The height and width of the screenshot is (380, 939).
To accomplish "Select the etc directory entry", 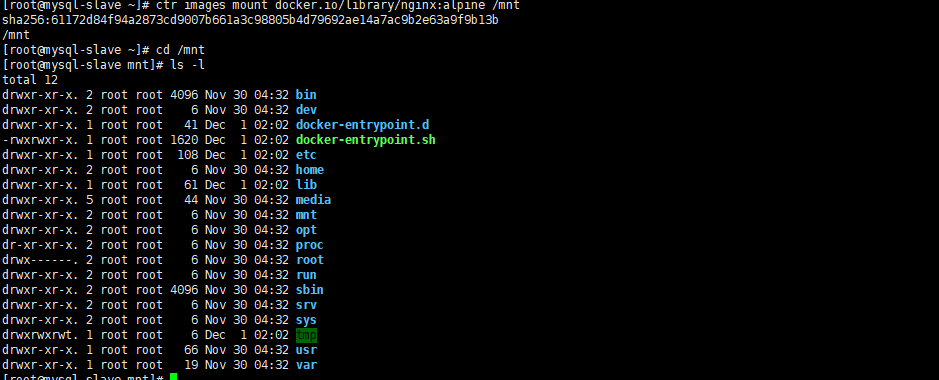I will click(306, 154).
